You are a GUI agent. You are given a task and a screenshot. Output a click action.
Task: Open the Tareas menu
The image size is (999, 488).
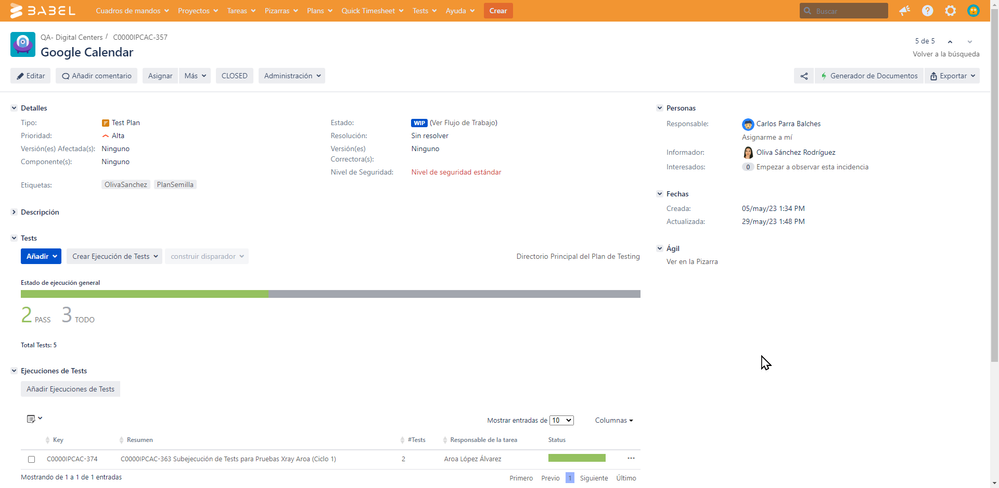tap(243, 11)
